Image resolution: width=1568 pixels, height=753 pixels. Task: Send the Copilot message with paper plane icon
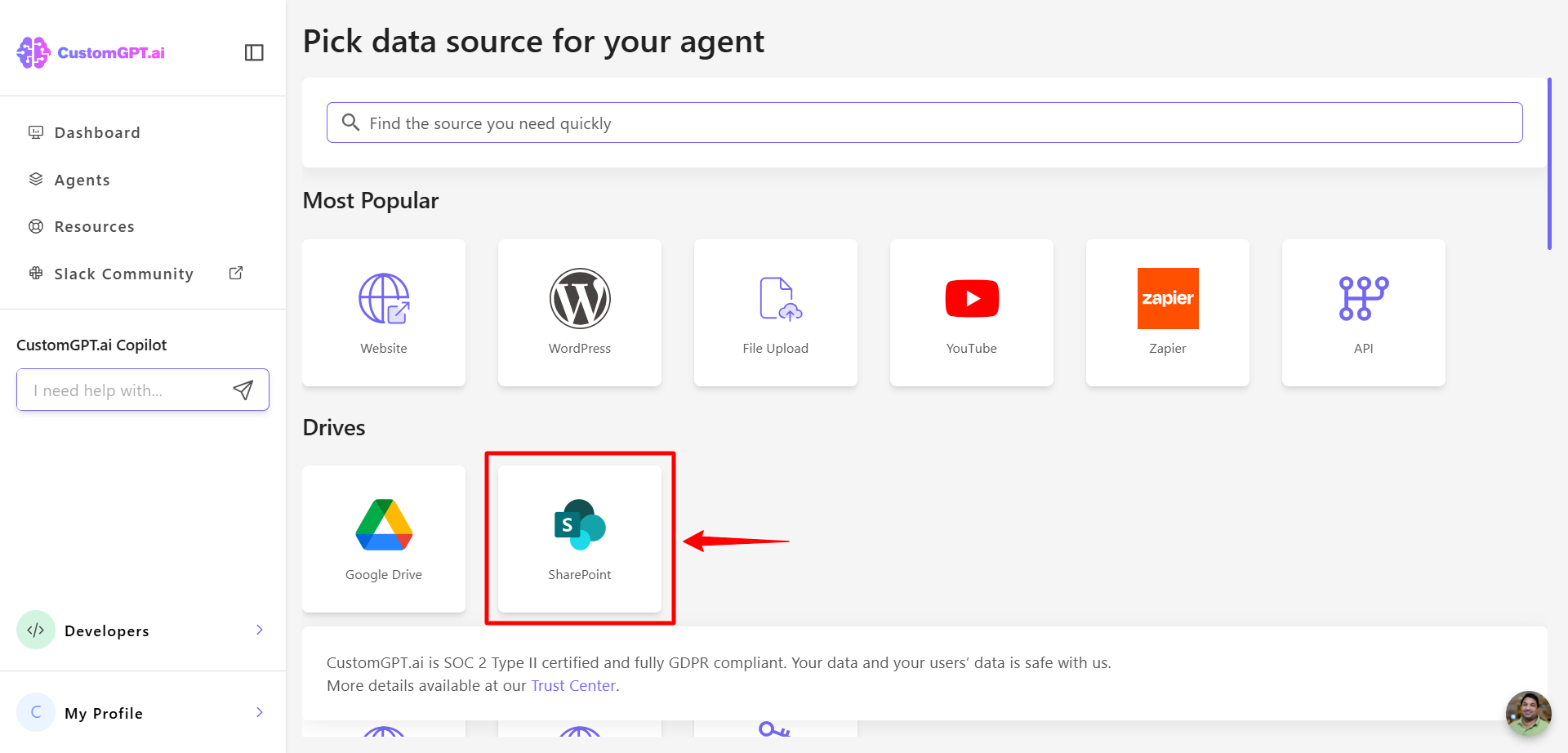point(243,390)
